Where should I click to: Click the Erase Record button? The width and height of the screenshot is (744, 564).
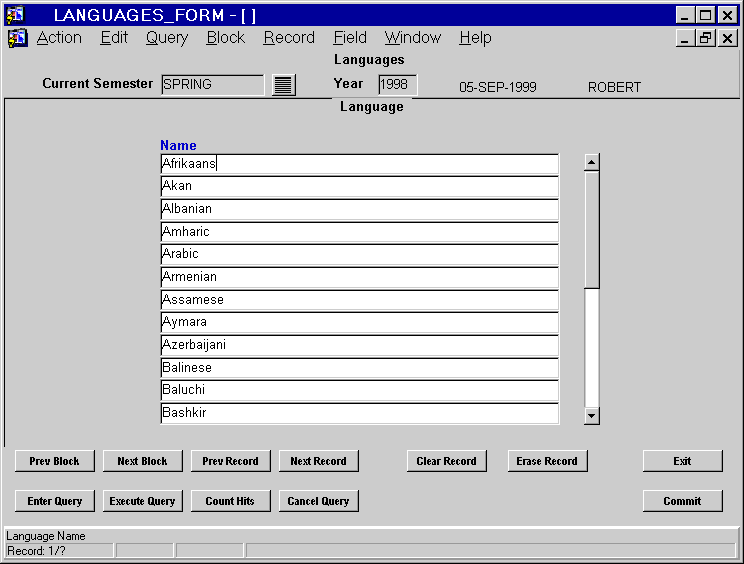[x=548, y=461]
